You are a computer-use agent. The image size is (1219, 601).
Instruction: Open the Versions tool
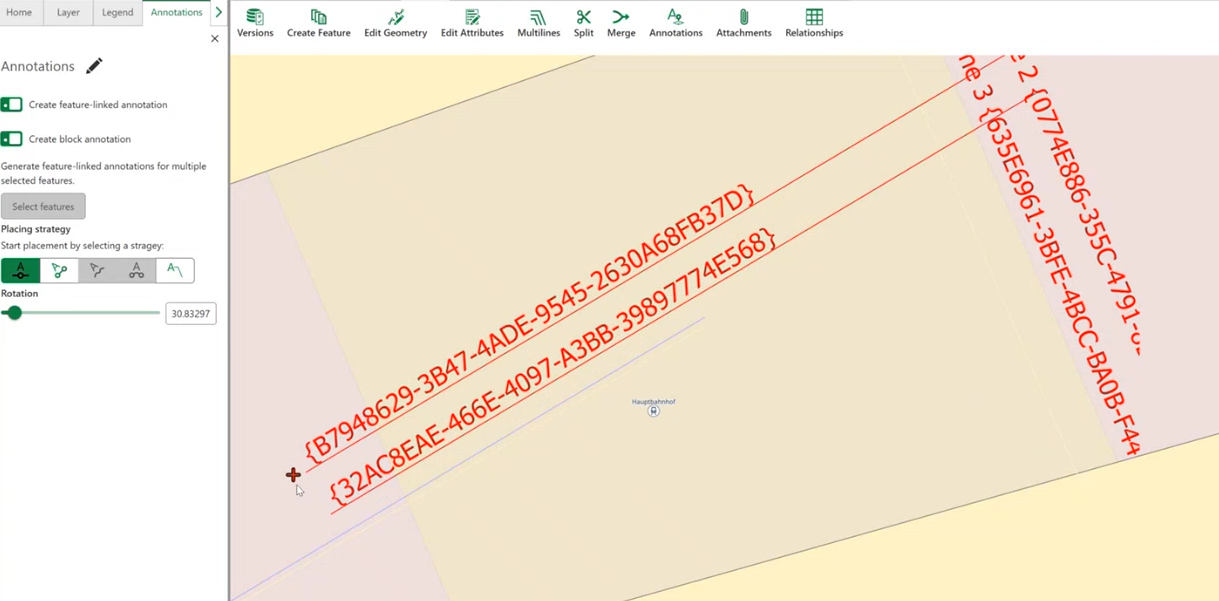[255, 23]
